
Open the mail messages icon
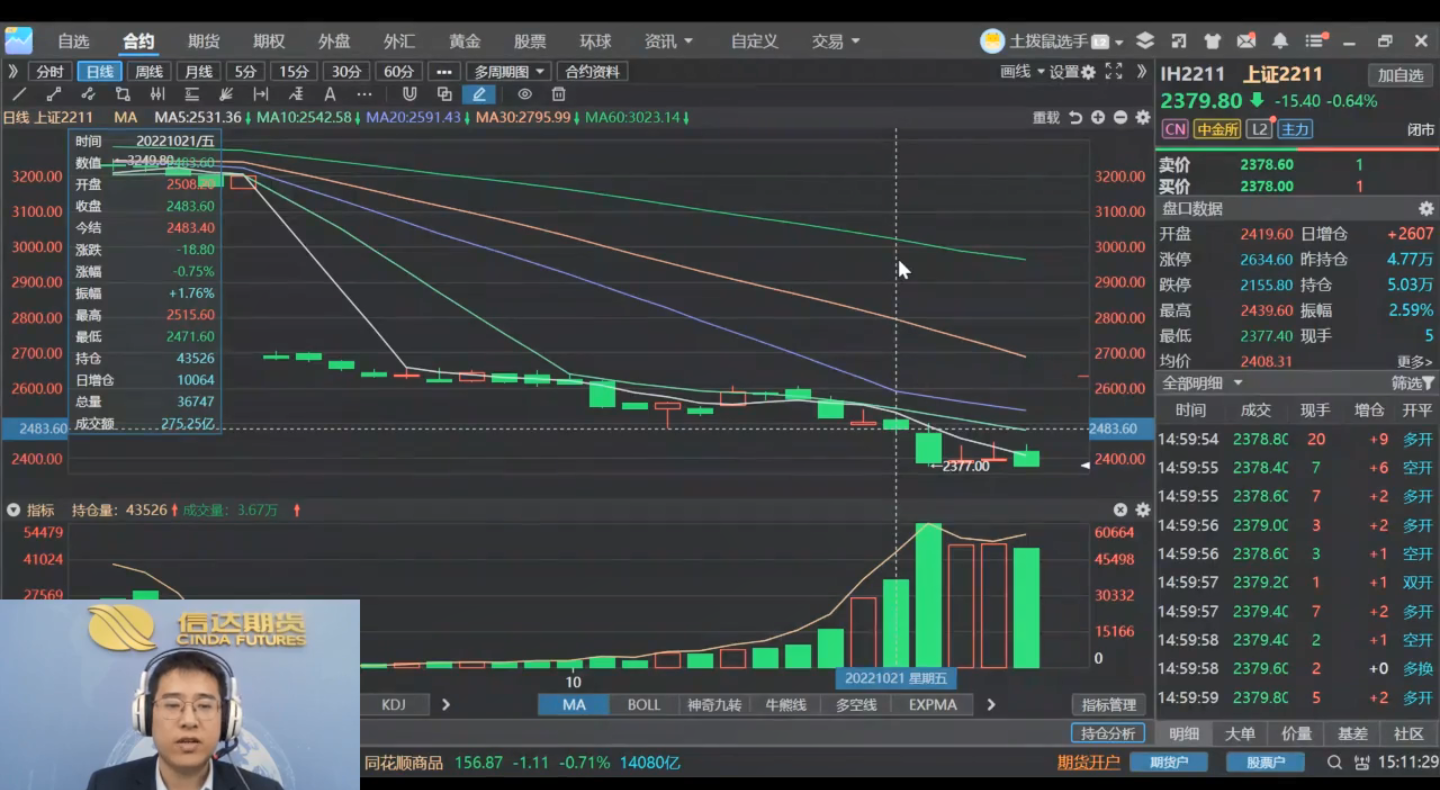pyautogui.click(x=1246, y=41)
